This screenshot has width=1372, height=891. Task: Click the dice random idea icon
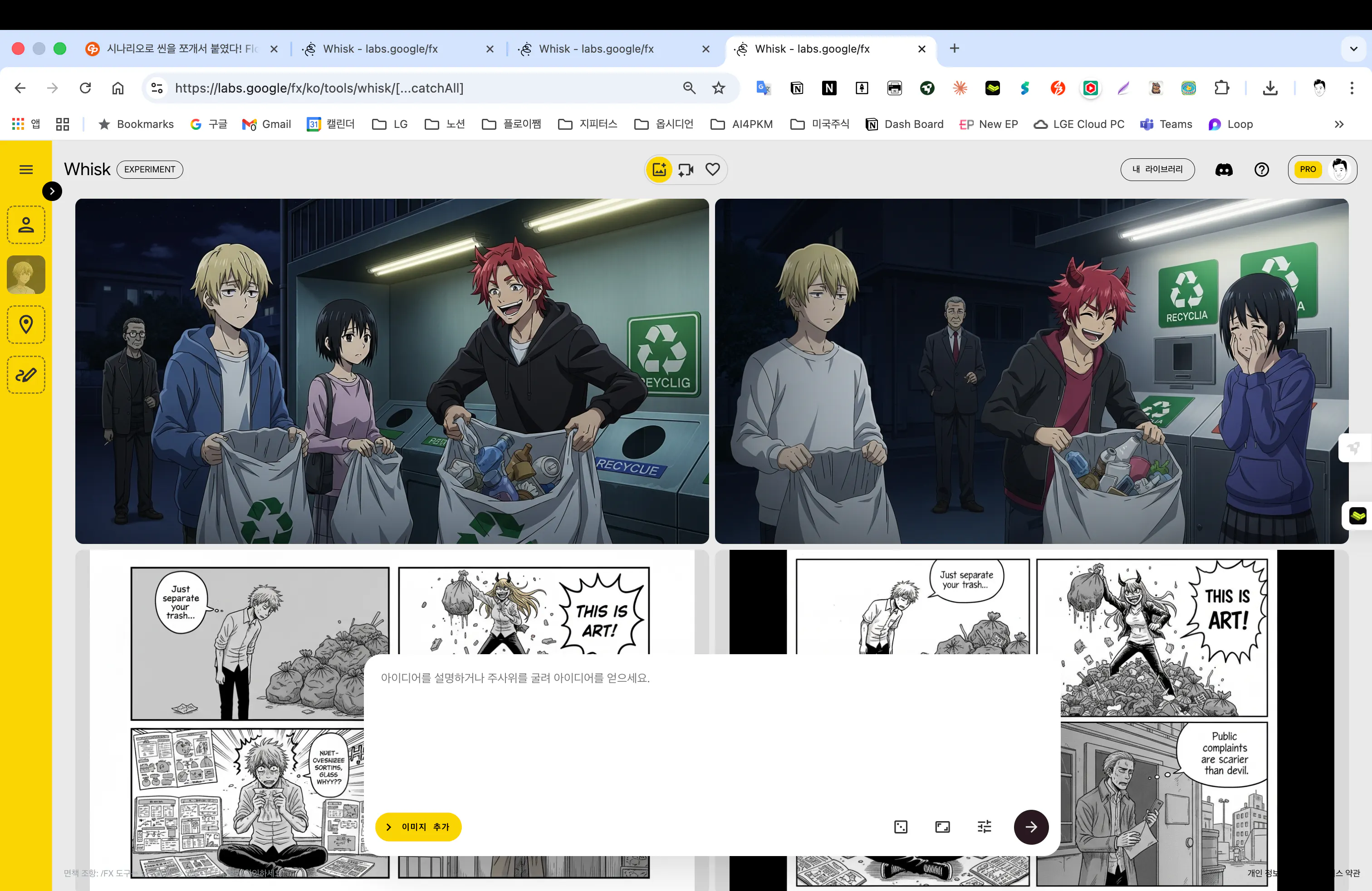click(x=901, y=827)
